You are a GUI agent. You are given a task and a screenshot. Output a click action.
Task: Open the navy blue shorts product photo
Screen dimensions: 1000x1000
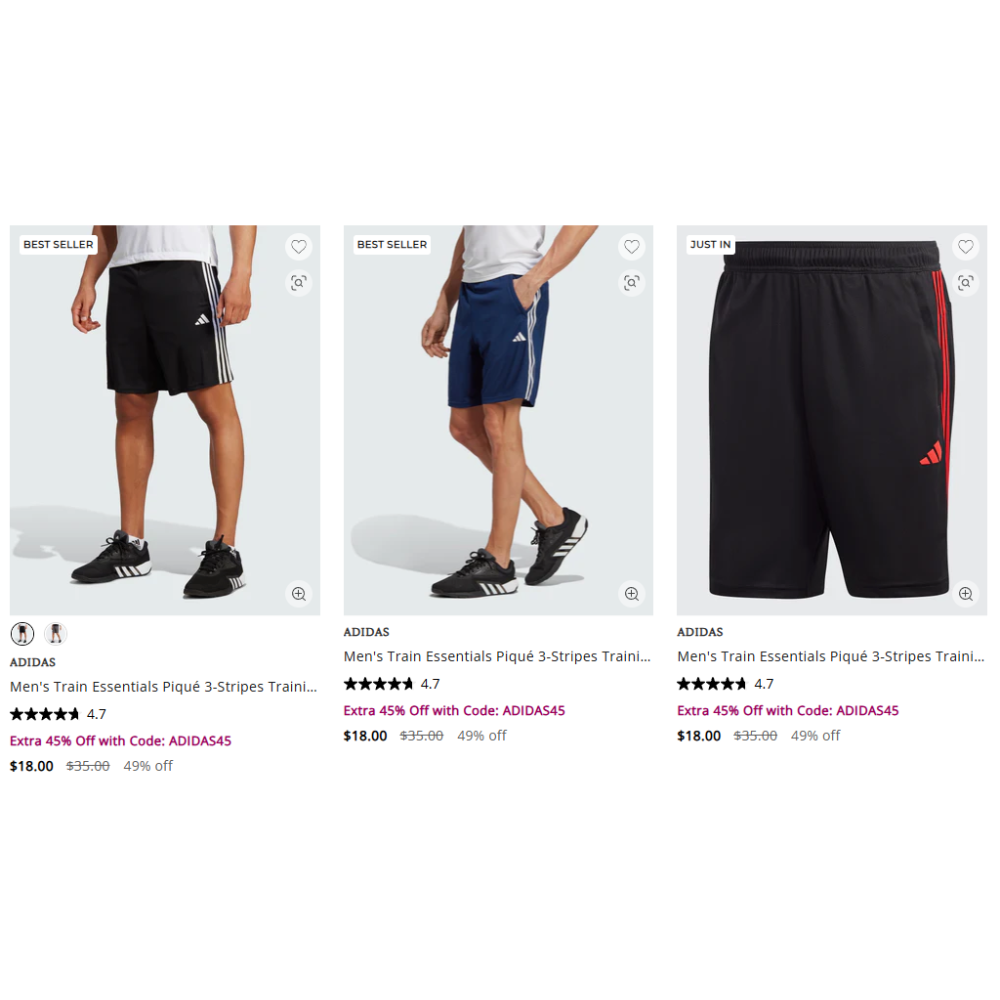[x=498, y=420]
